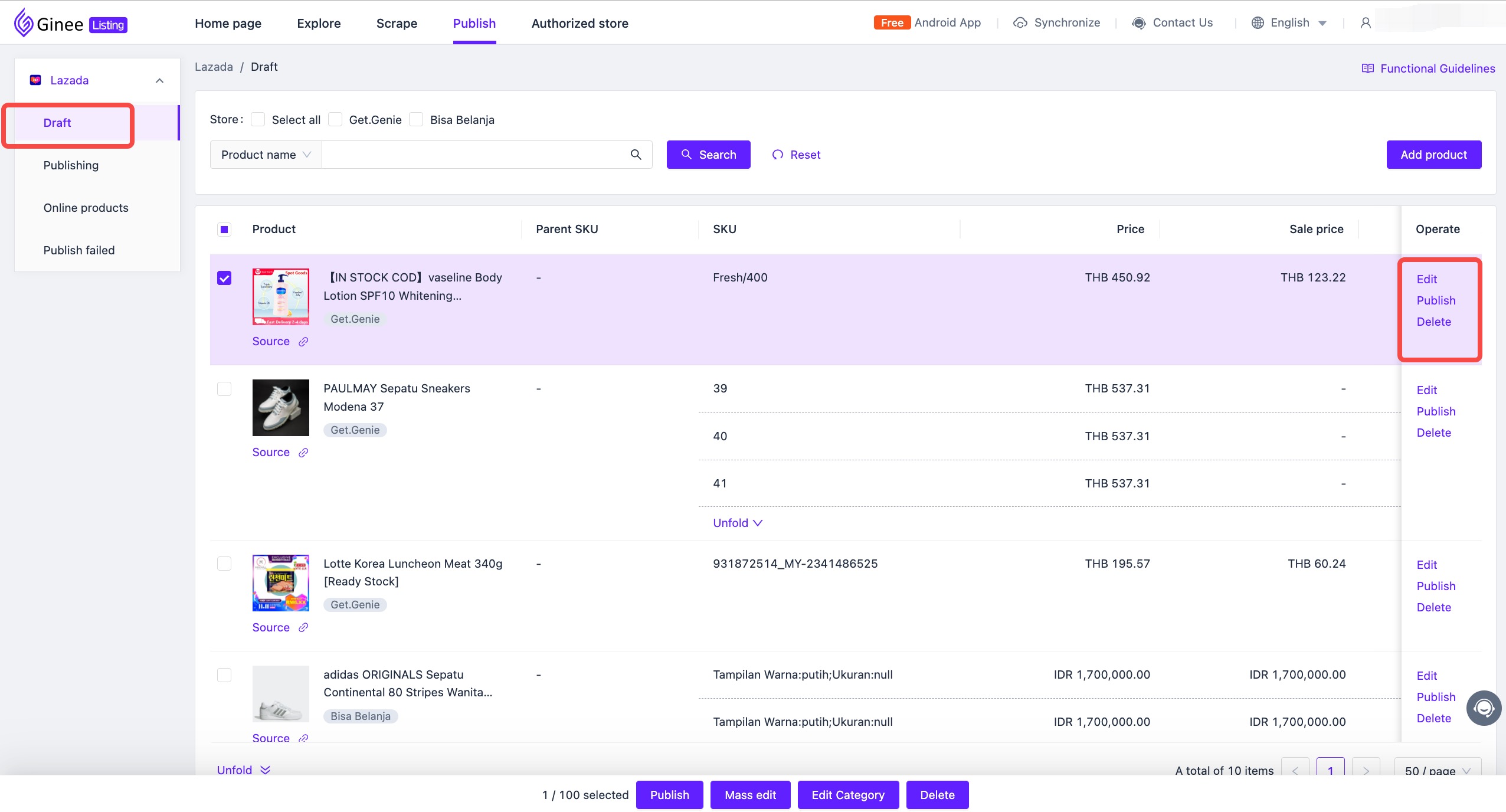Uncheck the vaseline Body Lotion row checkbox

click(224, 278)
